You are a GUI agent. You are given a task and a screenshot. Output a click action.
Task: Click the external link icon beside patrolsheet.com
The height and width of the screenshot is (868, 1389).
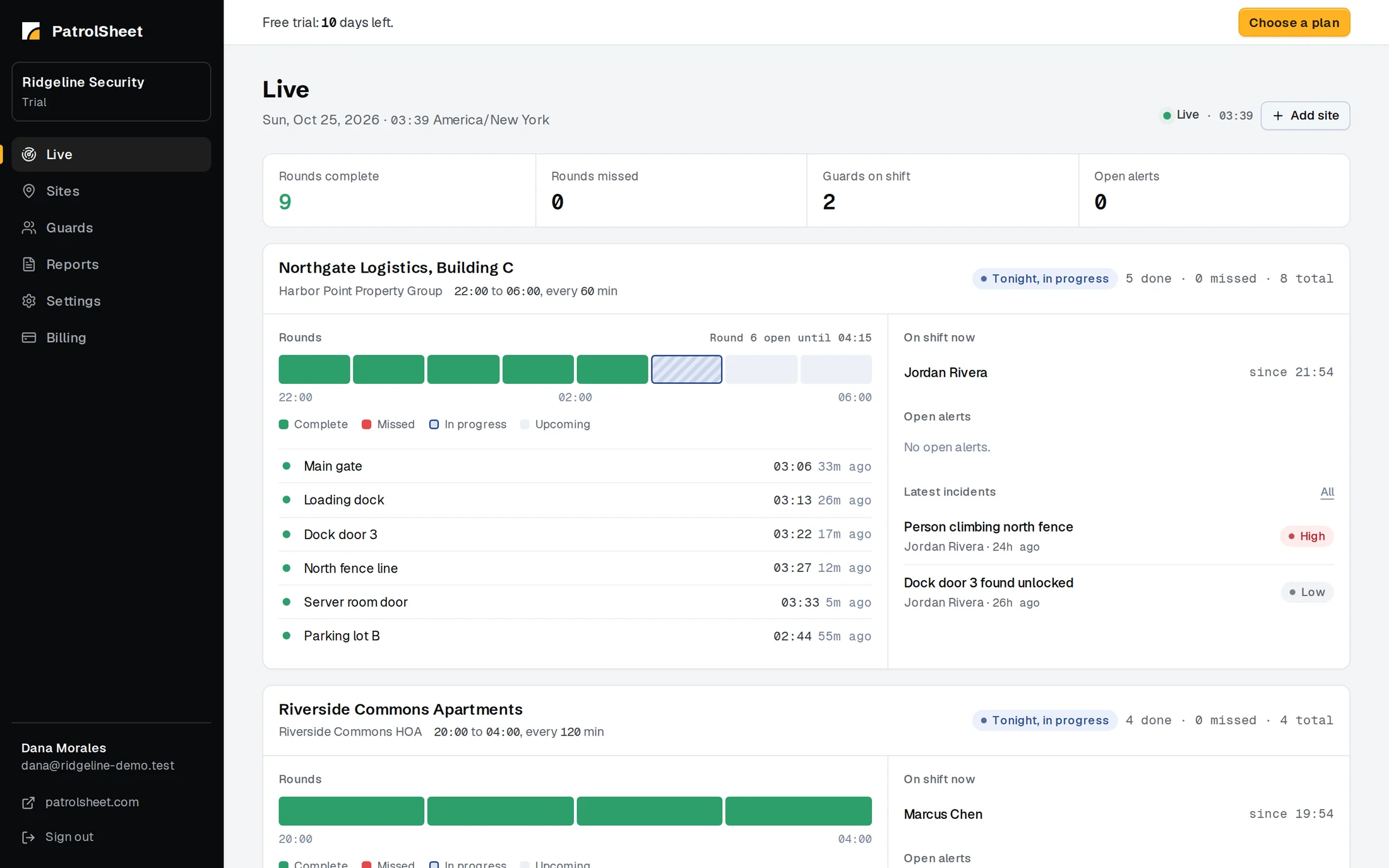tap(28, 802)
